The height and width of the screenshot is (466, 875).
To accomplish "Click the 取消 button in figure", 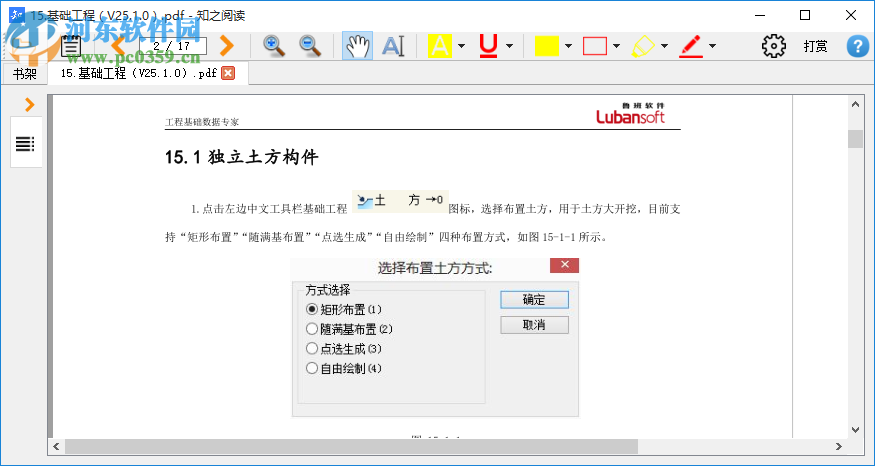I will (534, 325).
